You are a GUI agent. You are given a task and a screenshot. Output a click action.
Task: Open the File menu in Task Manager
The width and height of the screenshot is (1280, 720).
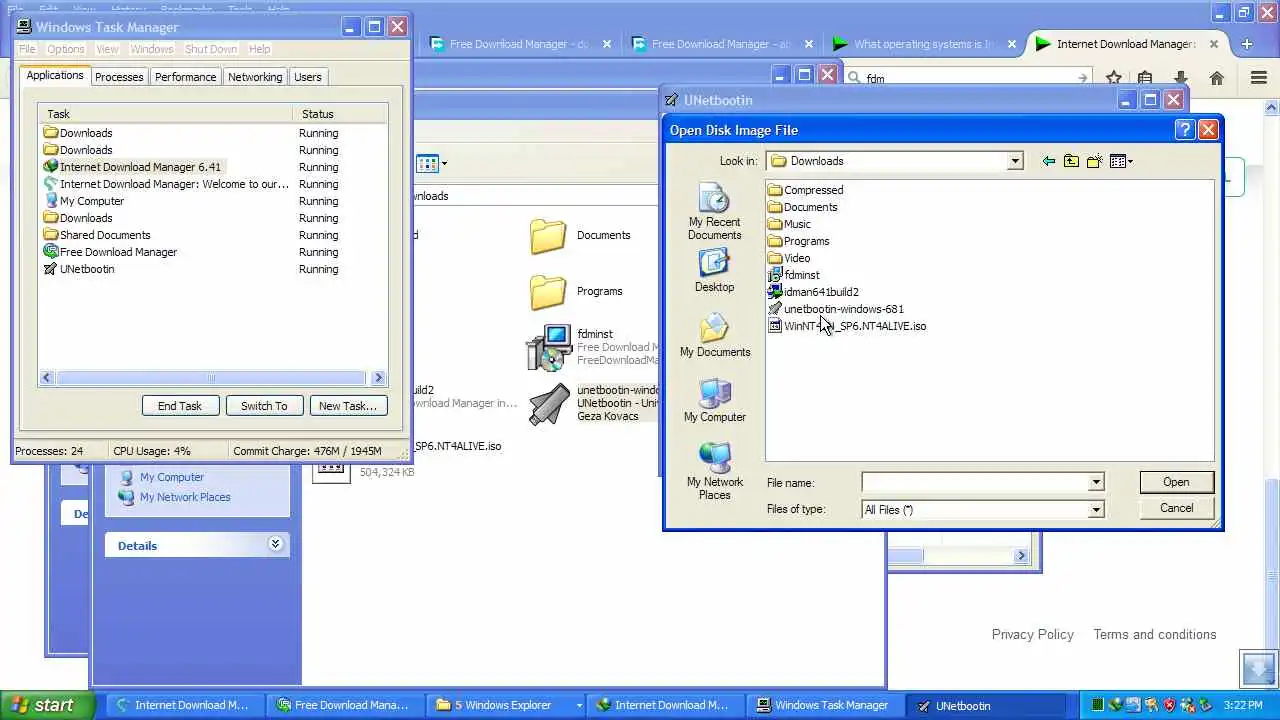point(27,49)
